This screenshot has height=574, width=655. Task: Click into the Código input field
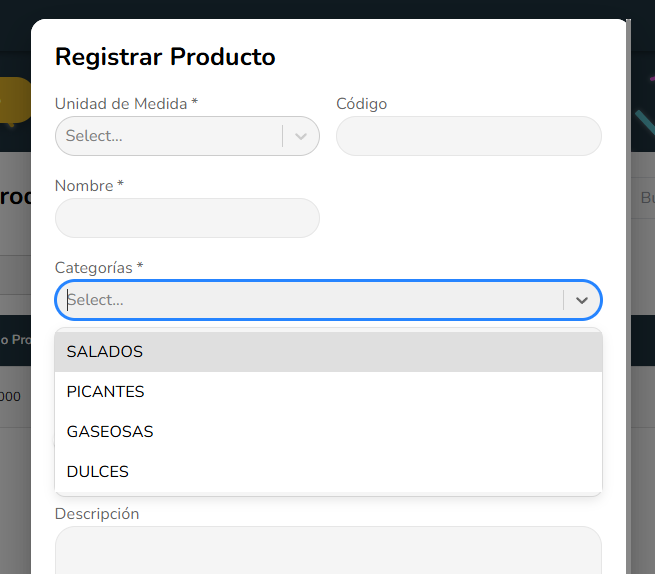[x=468, y=136]
